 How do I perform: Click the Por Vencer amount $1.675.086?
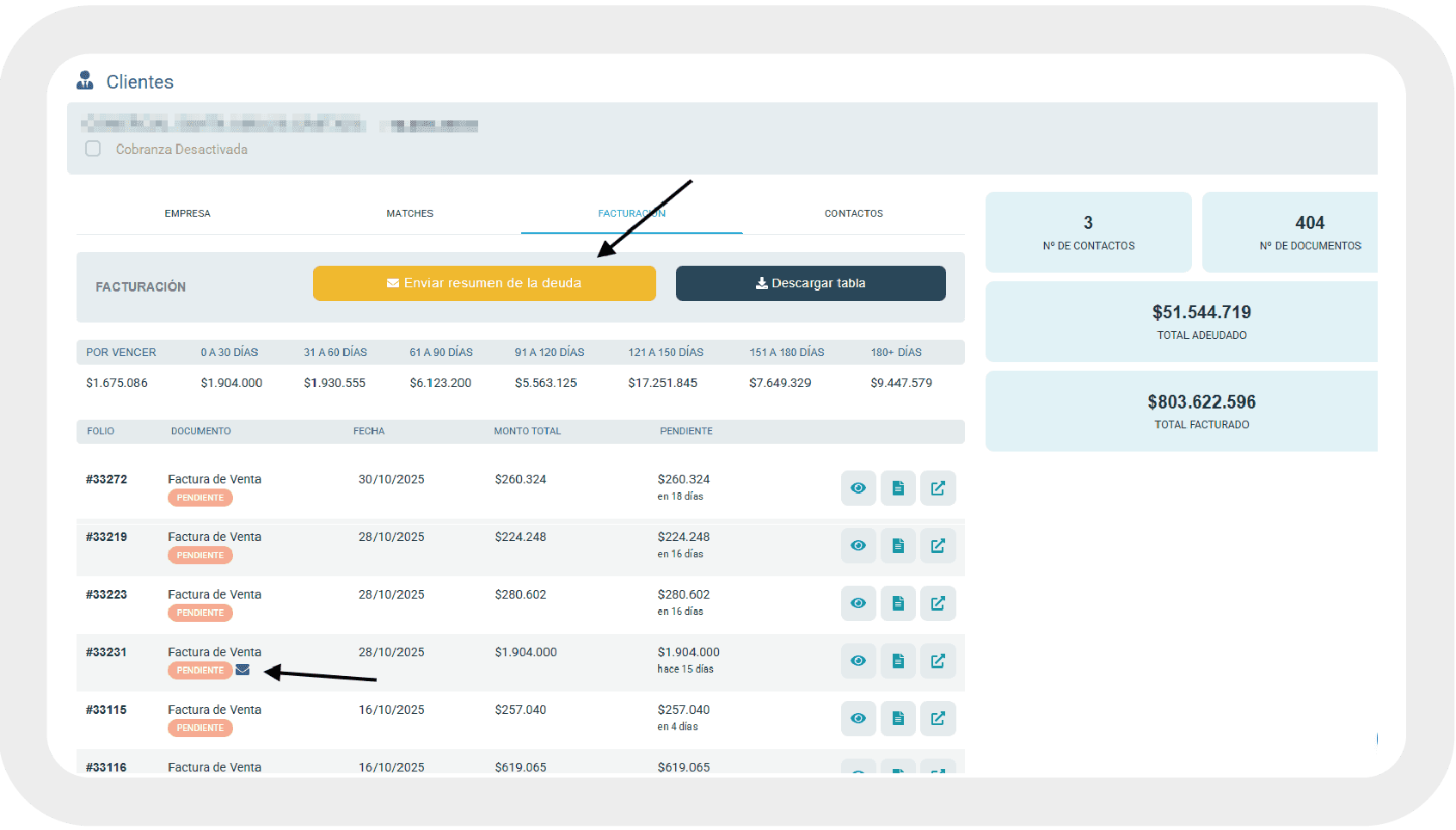point(117,383)
